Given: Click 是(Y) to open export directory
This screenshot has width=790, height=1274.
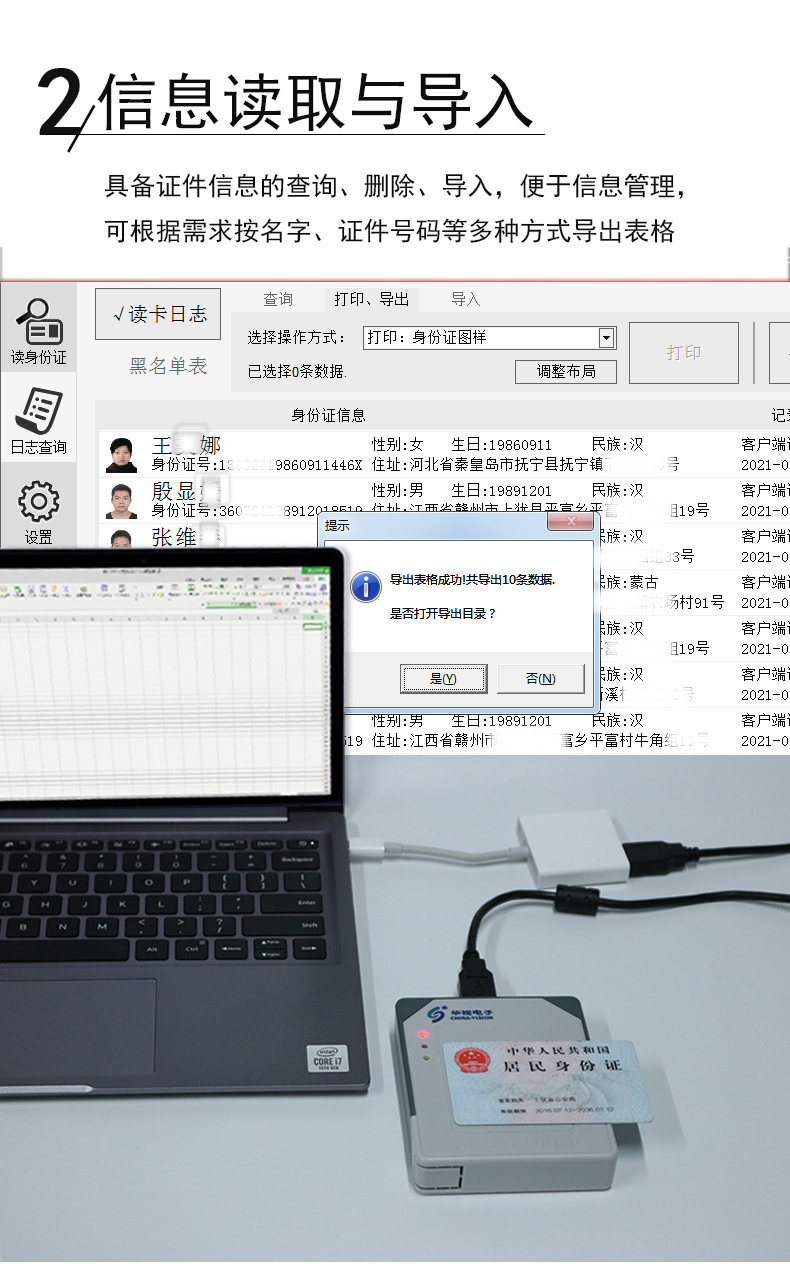Looking at the screenshot, I should 443,678.
